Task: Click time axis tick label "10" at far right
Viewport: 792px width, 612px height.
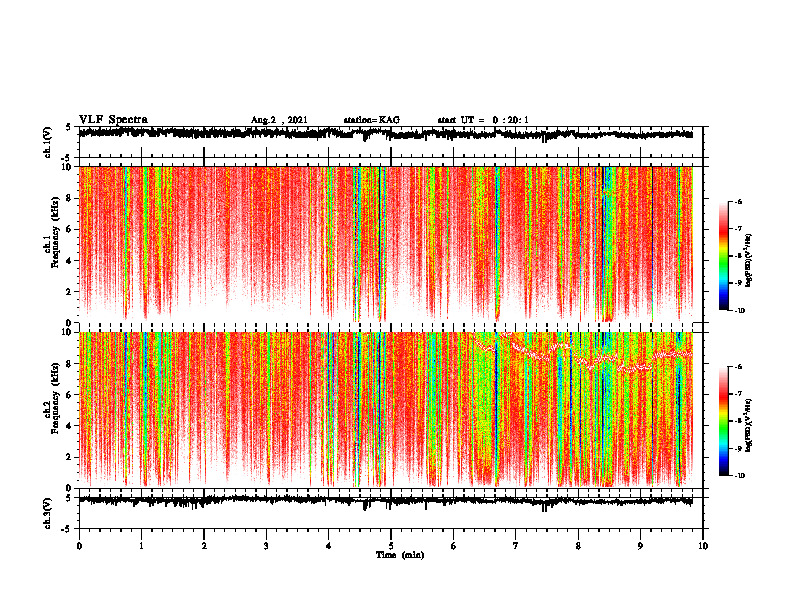Action: pyautogui.click(x=703, y=546)
